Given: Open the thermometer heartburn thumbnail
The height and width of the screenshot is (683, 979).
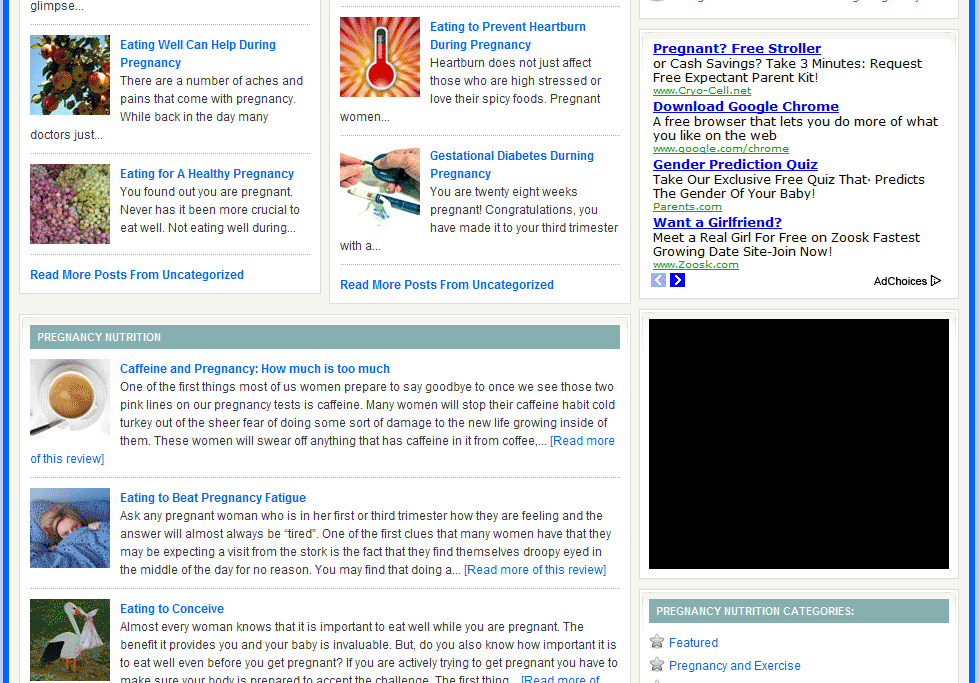Looking at the screenshot, I should point(380,57).
